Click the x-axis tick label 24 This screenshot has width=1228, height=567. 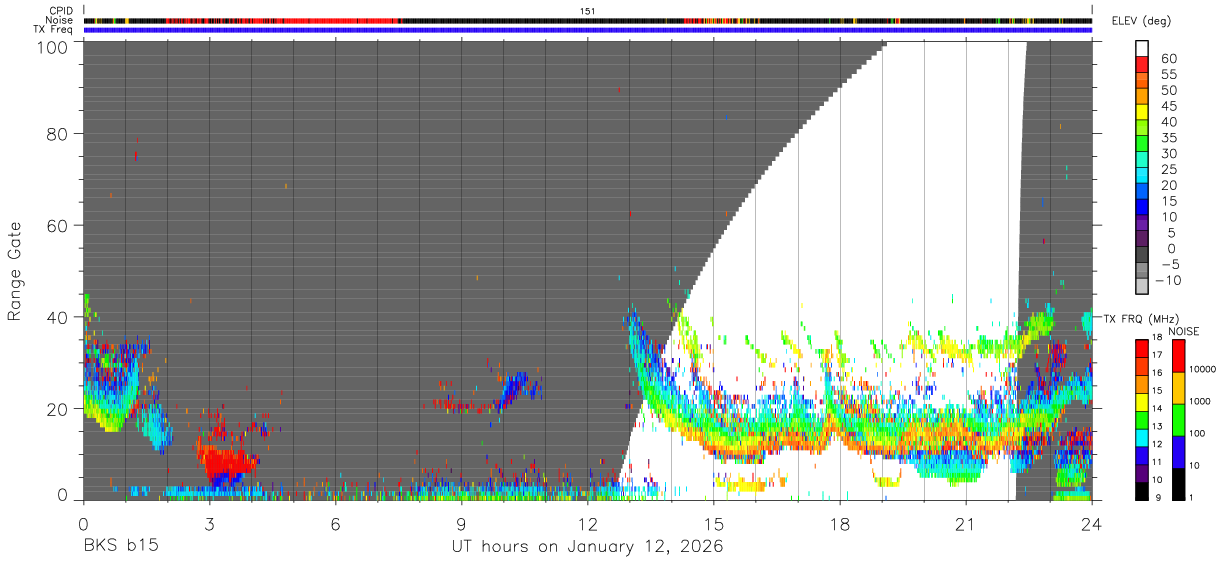tap(1092, 524)
